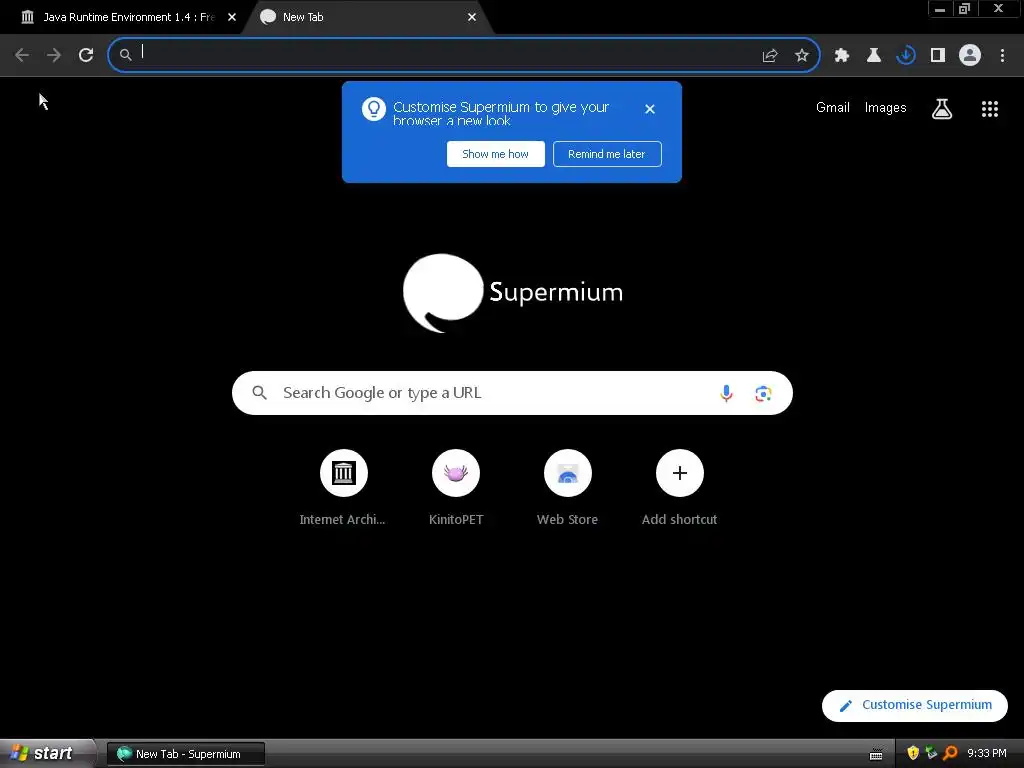Search by image with the lens icon

tap(763, 393)
